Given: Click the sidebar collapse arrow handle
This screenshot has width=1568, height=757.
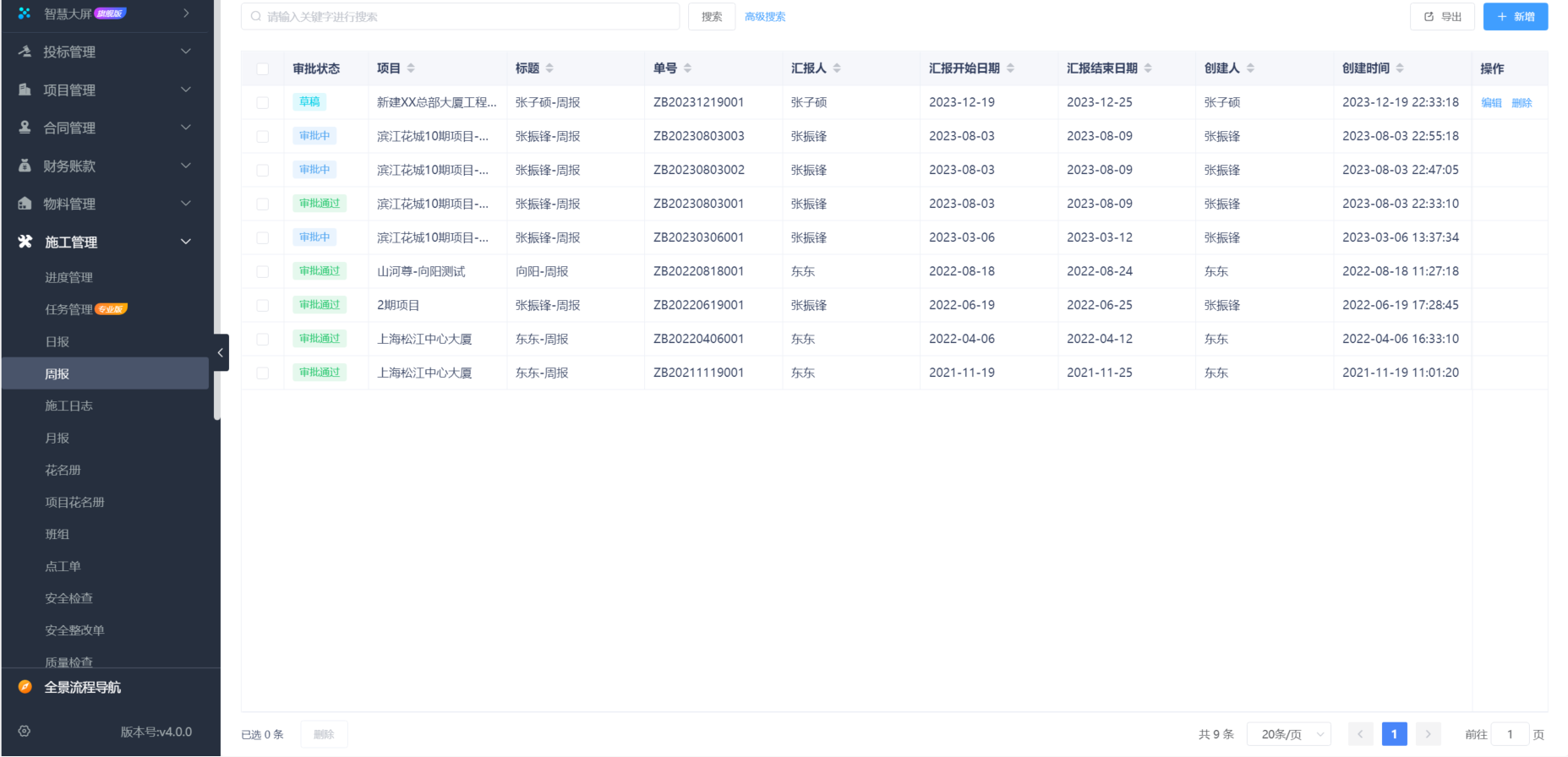Looking at the screenshot, I should click(221, 352).
